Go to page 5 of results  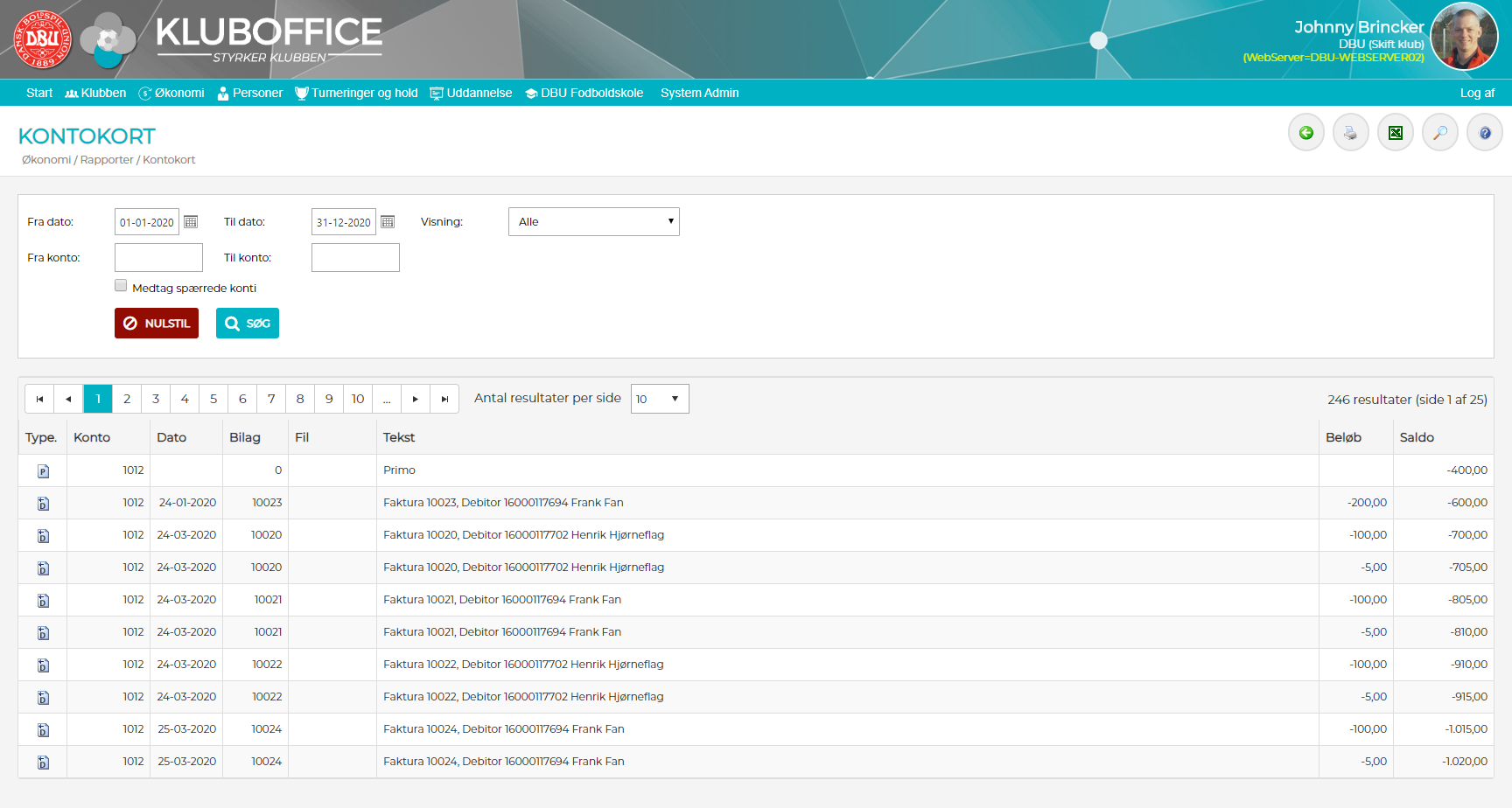coord(213,399)
